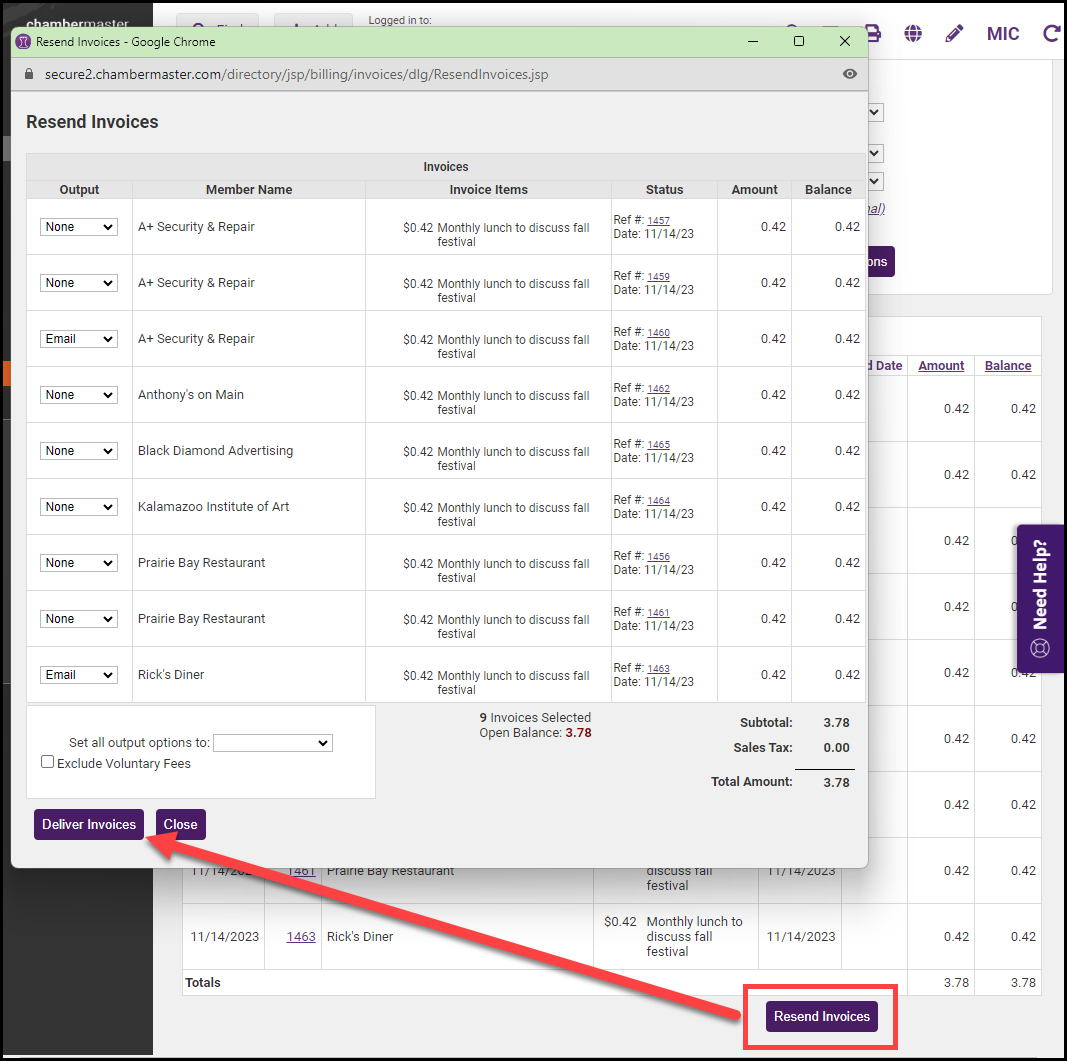The width and height of the screenshot is (1067, 1061).
Task: Click the Deliver Invoices button
Action: [x=89, y=824]
